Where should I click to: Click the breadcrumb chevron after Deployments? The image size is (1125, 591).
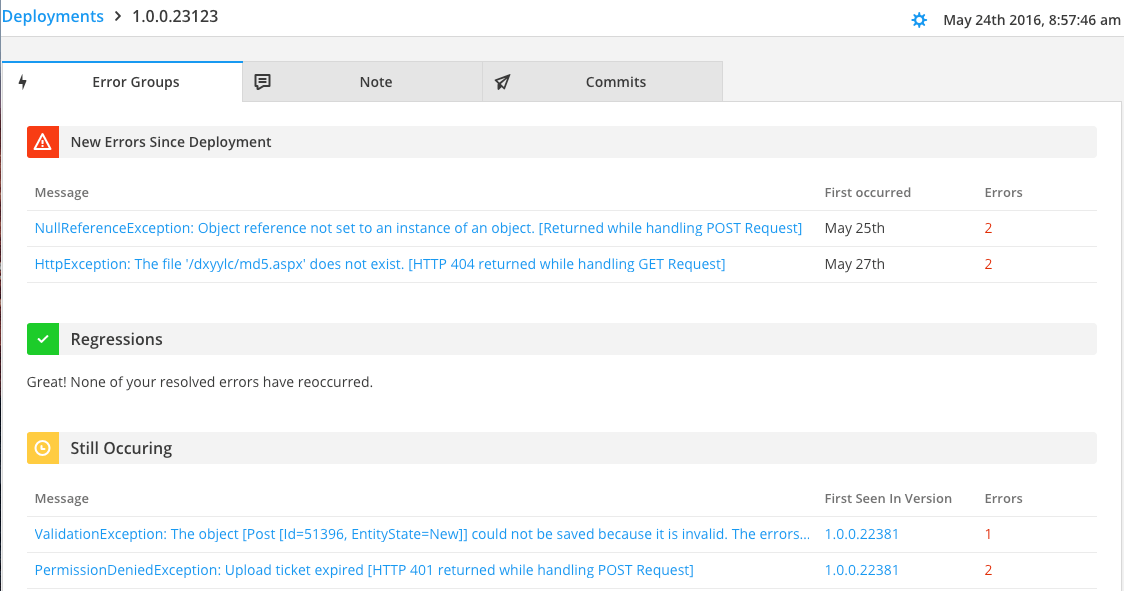click(117, 16)
